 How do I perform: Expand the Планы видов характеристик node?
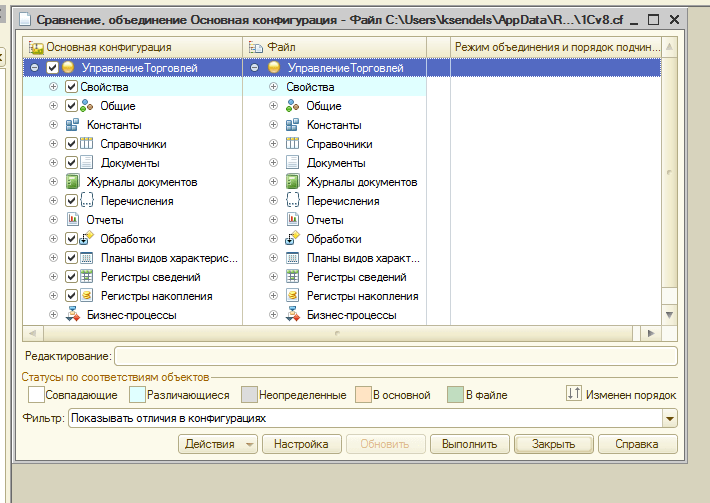(53, 258)
